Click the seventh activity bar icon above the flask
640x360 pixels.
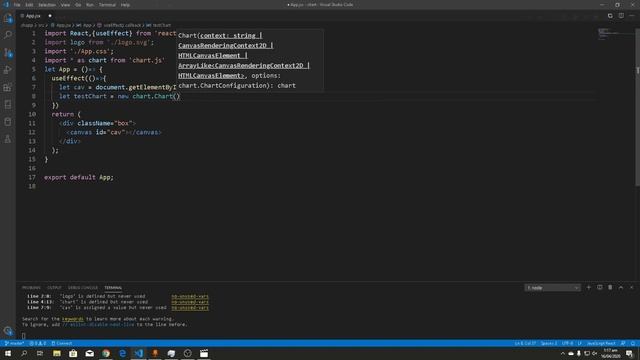pos(8,122)
